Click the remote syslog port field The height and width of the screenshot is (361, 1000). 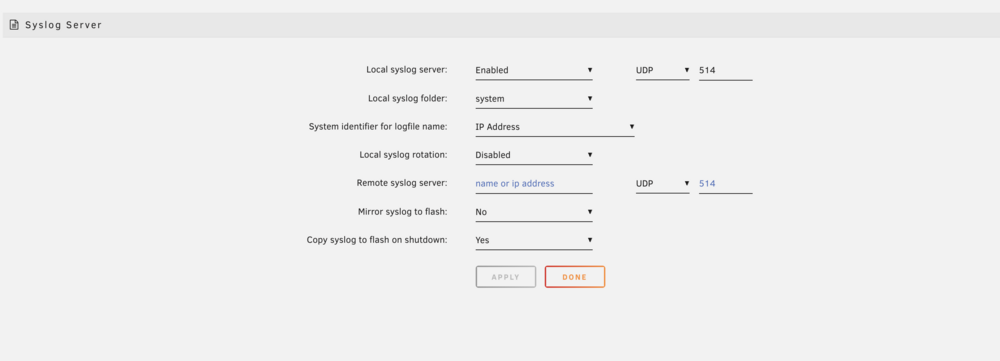click(x=726, y=183)
